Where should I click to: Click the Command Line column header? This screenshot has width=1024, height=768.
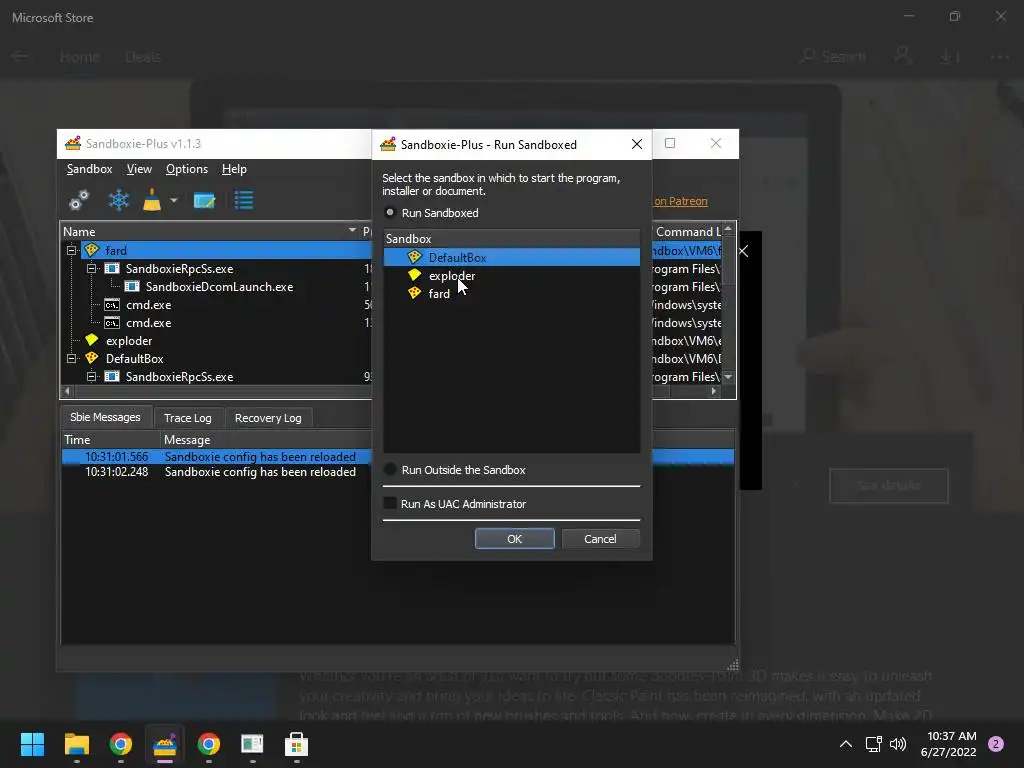686,231
